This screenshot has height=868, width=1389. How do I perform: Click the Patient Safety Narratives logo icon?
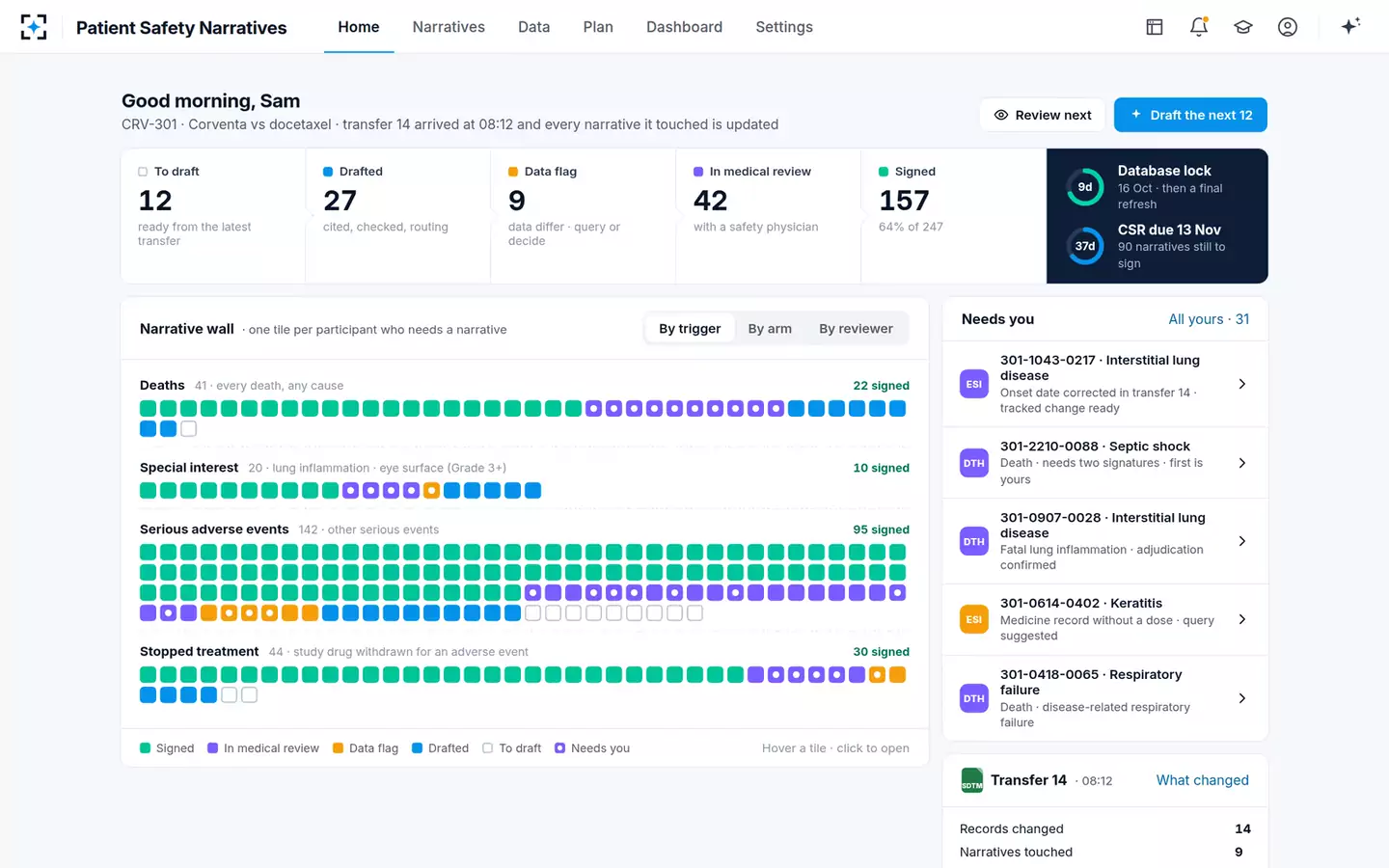pos(34,27)
